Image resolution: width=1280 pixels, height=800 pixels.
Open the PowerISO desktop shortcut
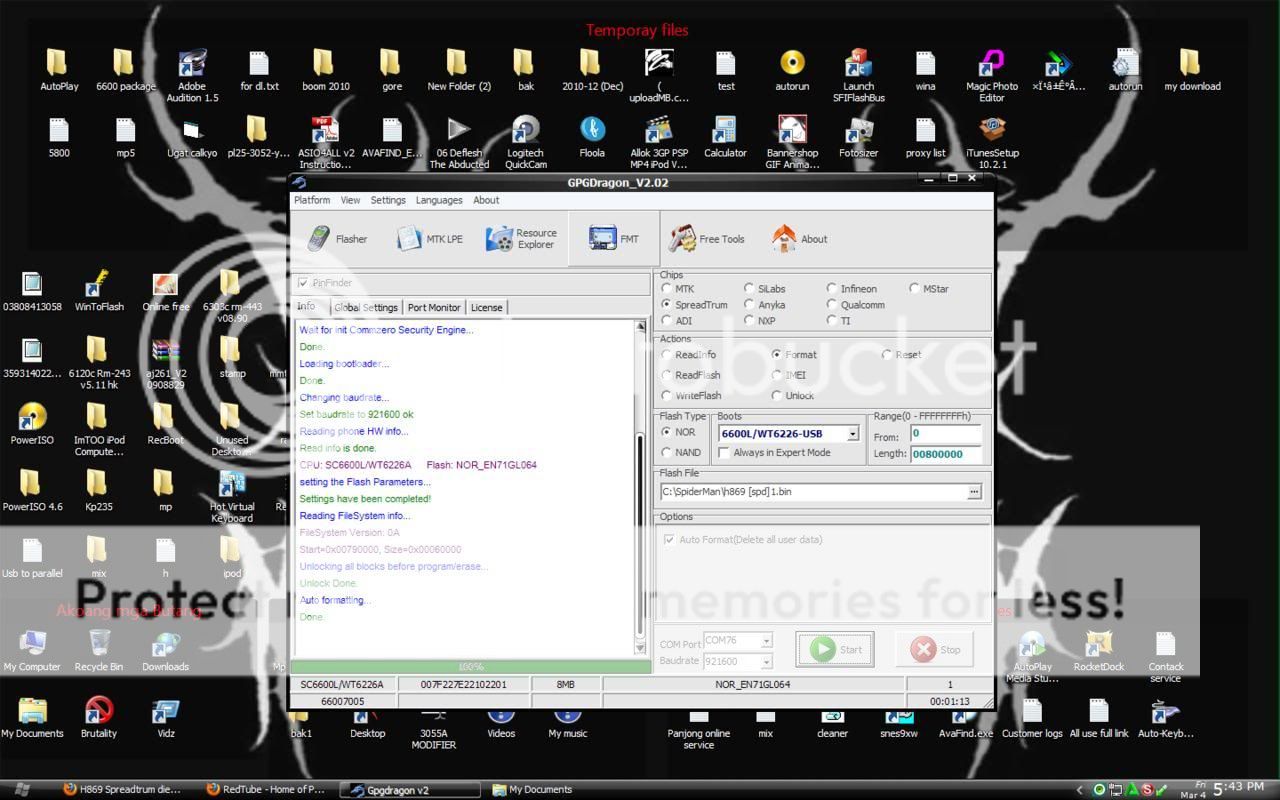(x=32, y=424)
